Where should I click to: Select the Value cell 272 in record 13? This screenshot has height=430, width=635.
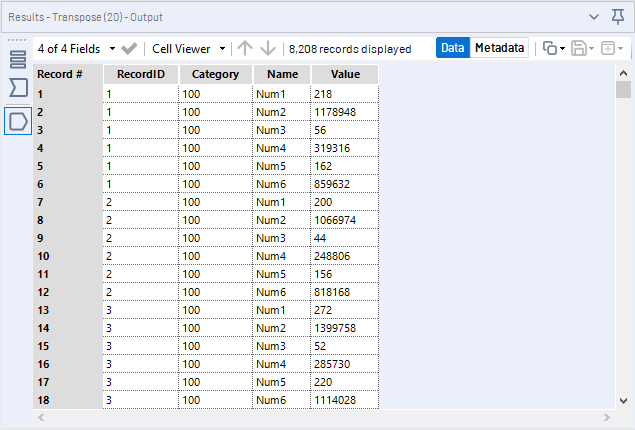click(x=345, y=310)
